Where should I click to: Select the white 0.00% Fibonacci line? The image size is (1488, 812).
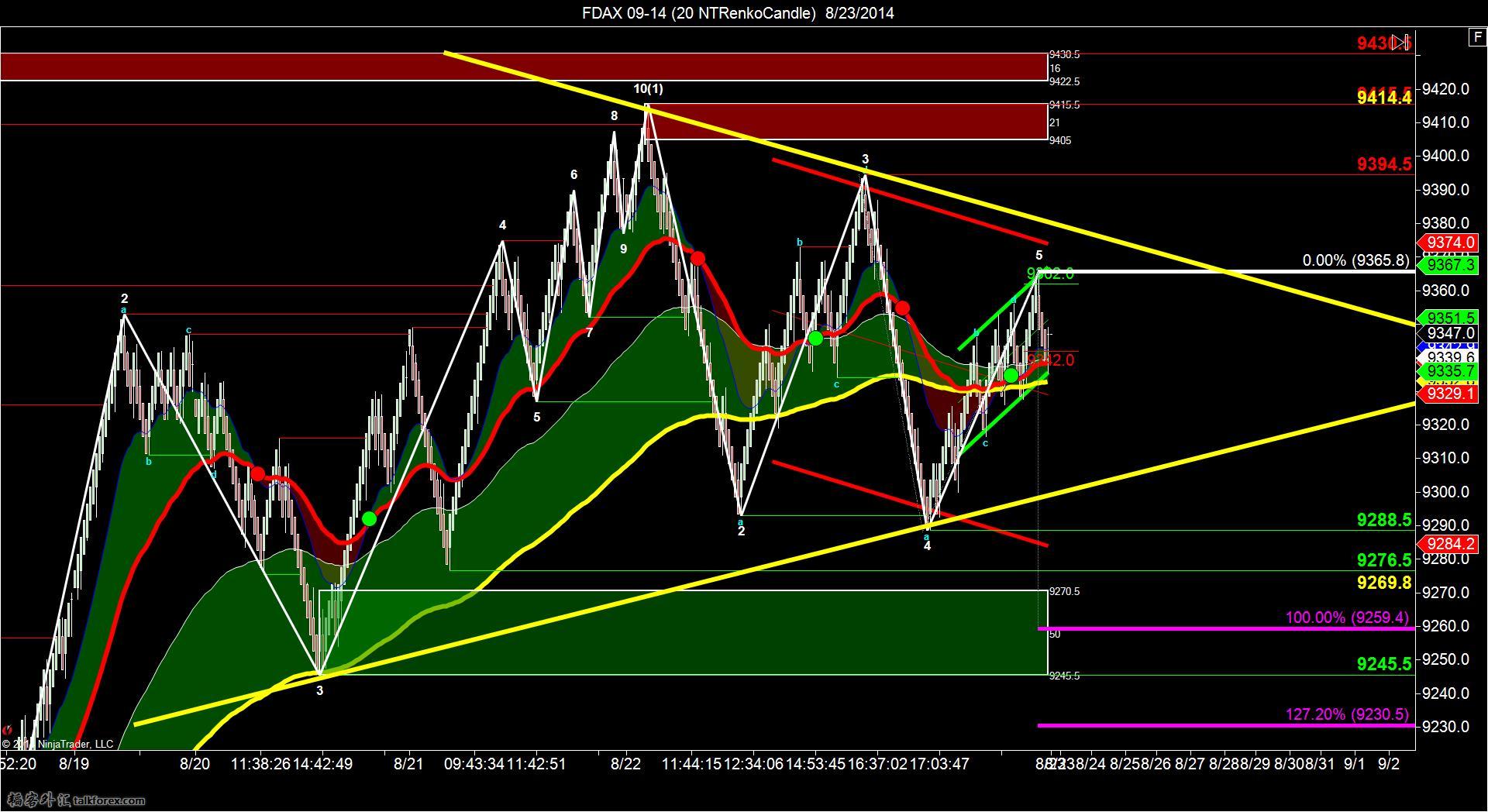(x=1226, y=271)
